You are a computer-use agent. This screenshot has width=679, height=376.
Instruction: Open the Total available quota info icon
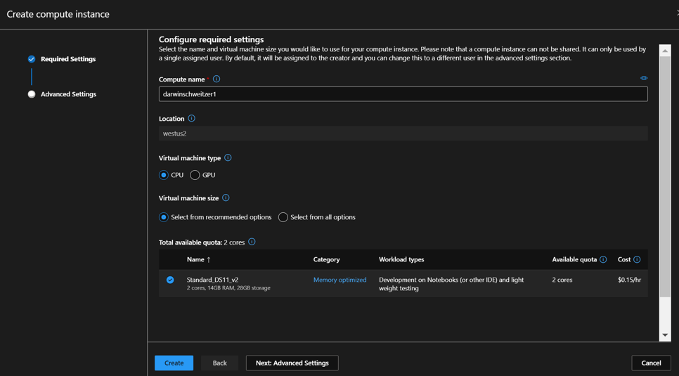click(252, 242)
